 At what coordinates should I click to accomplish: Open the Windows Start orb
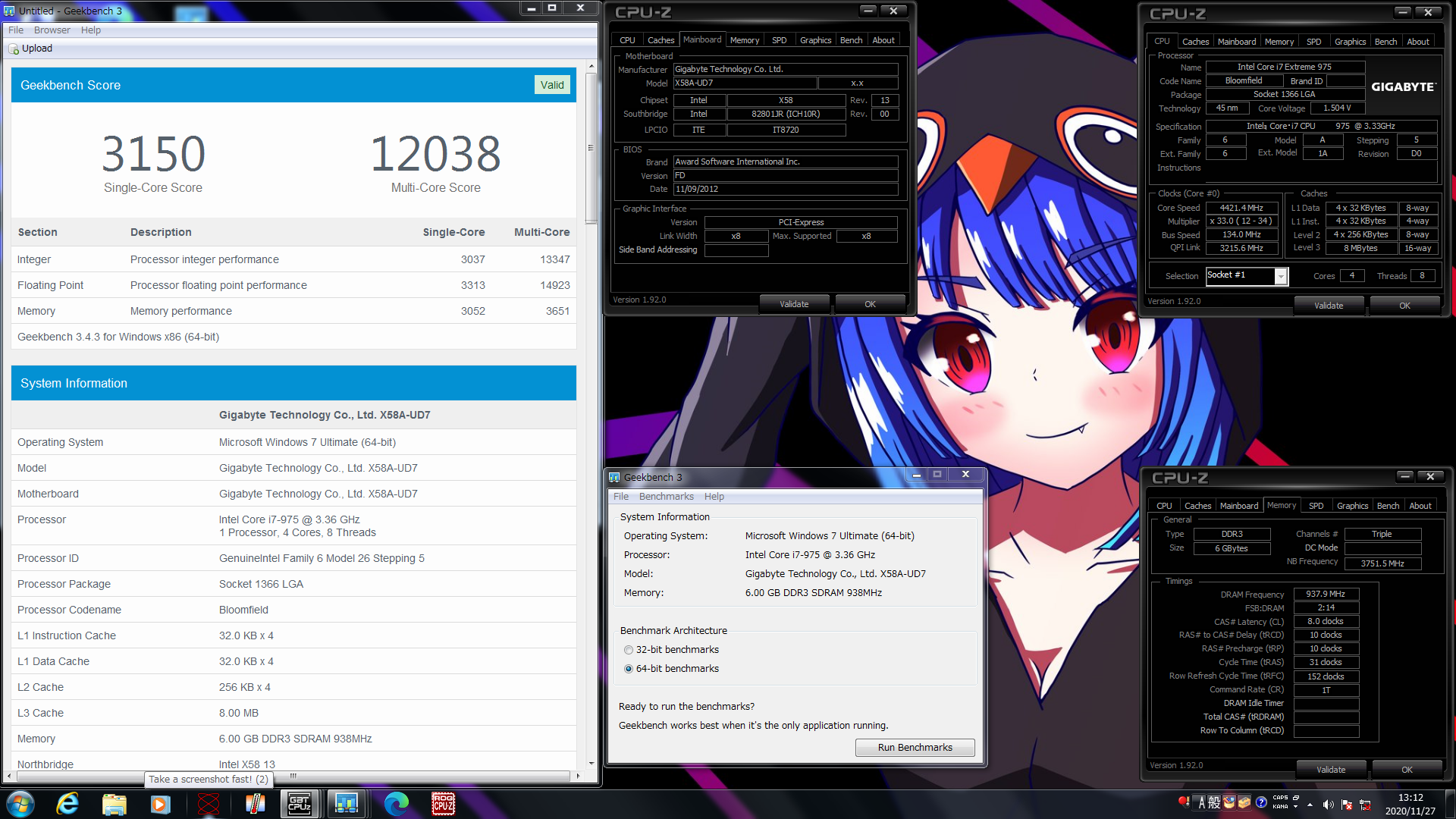point(20,804)
